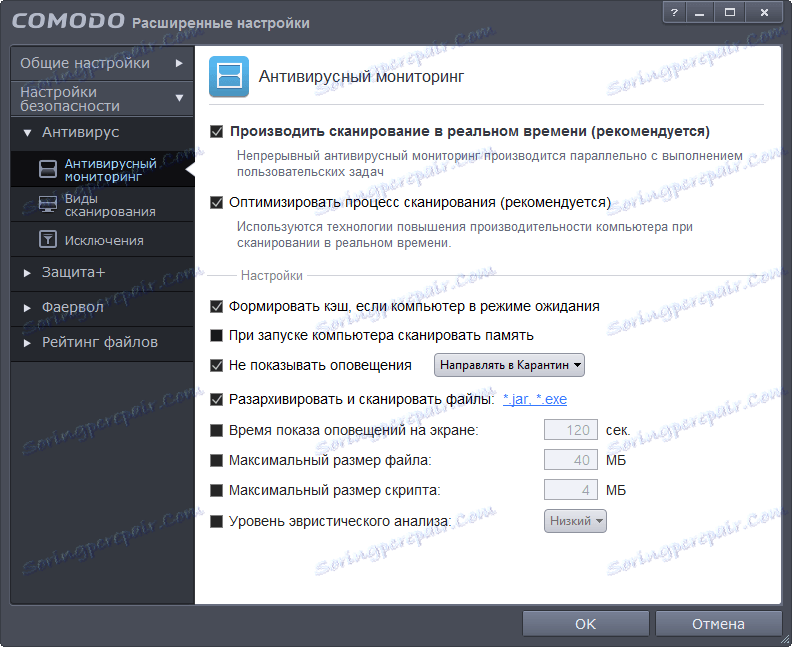Expand the Фаервол tree triangle
Image resolution: width=792 pixels, height=647 pixels.
coord(27,308)
